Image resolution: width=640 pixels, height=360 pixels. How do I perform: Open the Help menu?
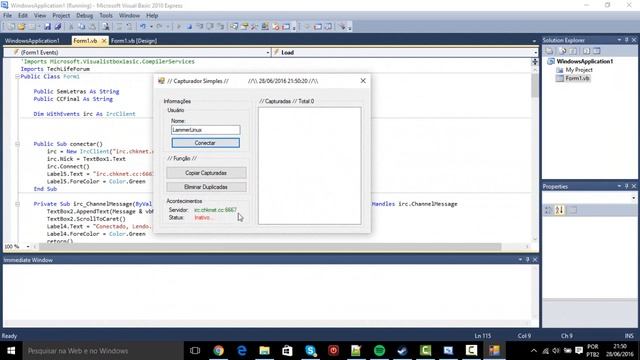coord(152,16)
